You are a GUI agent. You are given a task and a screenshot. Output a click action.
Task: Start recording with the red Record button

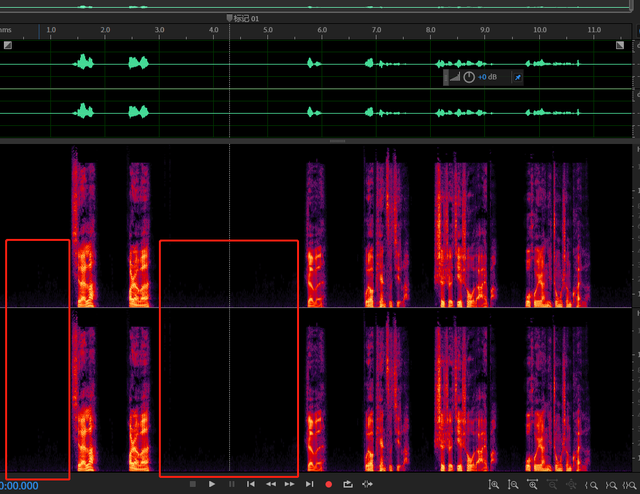[328, 484]
